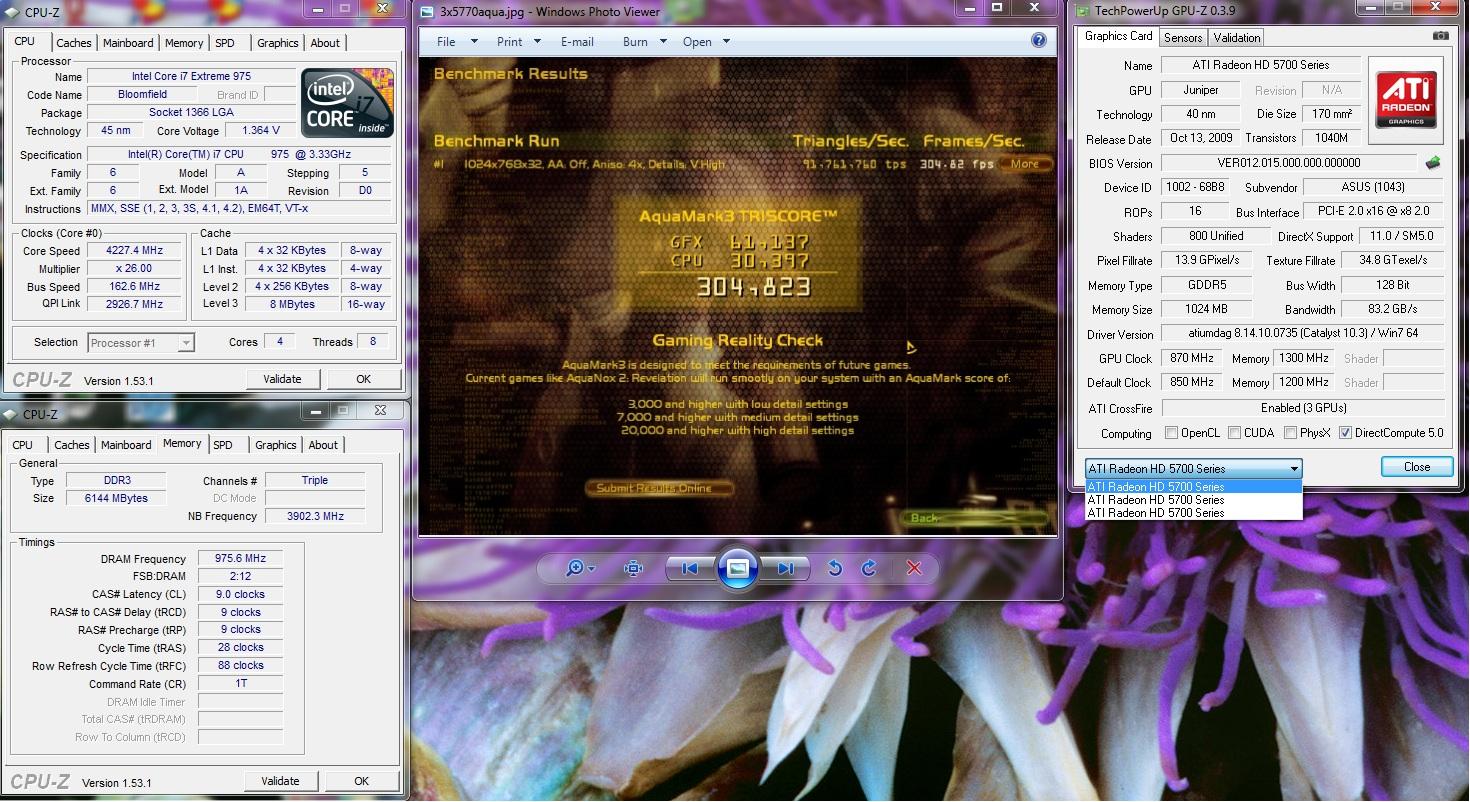The width and height of the screenshot is (1470, 802).
Task: Go to previous image in Photo Viewer
Action: (x=689, y=568)
